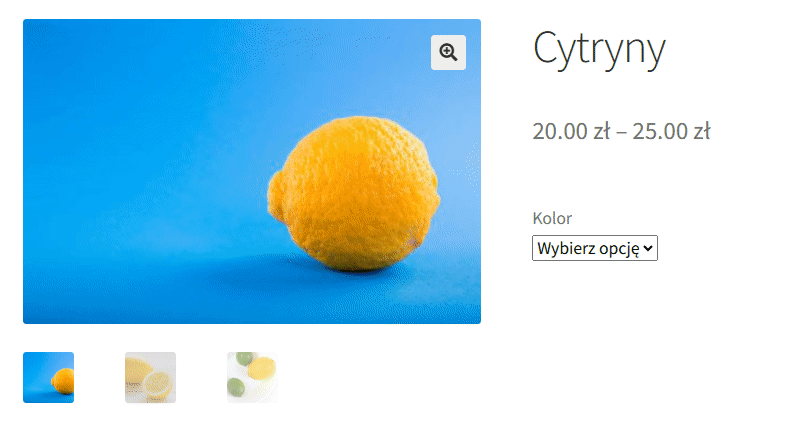Expand the "Wybierz opcję" select box
The width and height of the screenshot is (801, 423).
[x=595, y=248]
